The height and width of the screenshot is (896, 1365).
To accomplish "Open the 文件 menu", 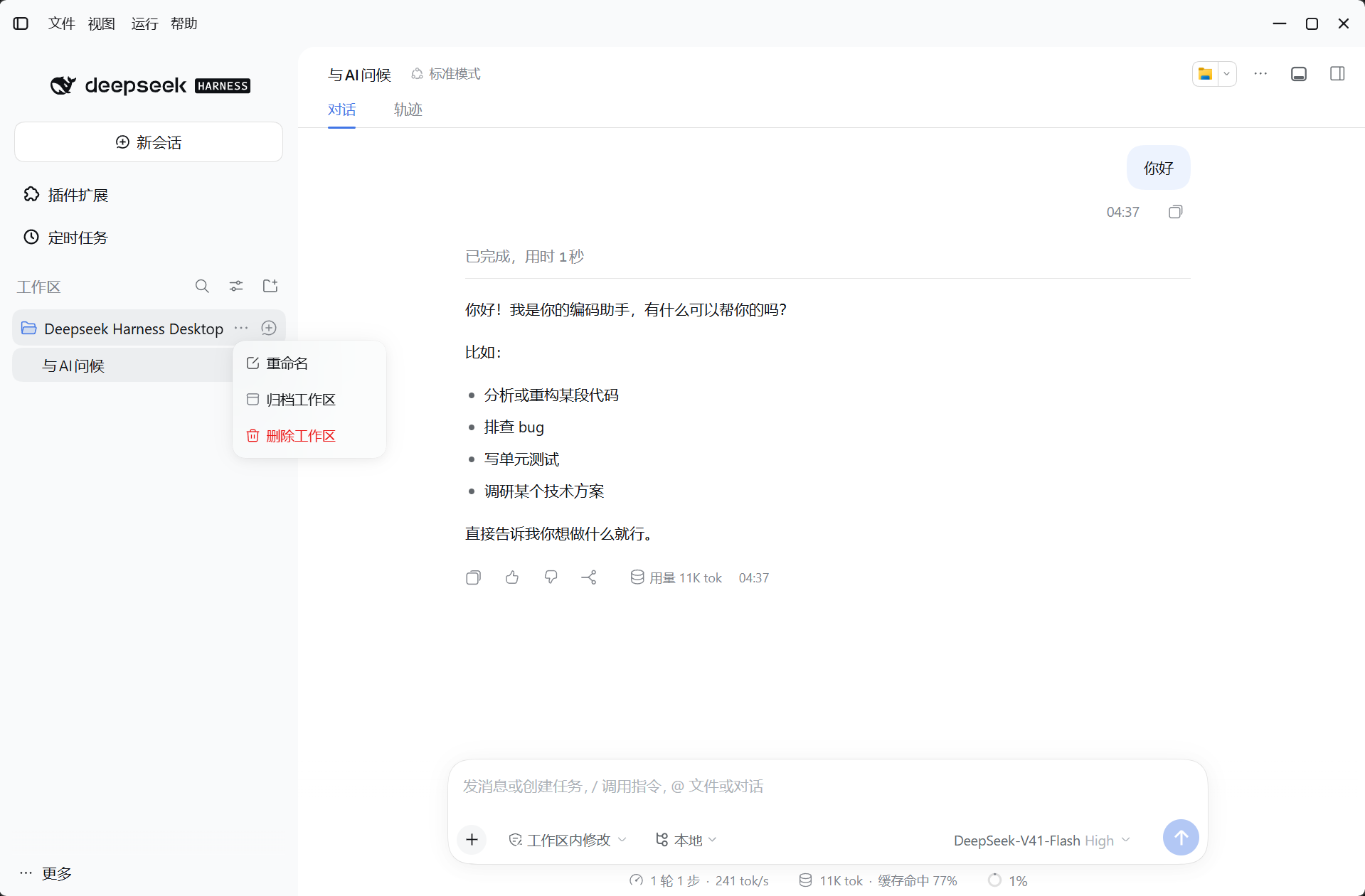I will pos(61,23).
